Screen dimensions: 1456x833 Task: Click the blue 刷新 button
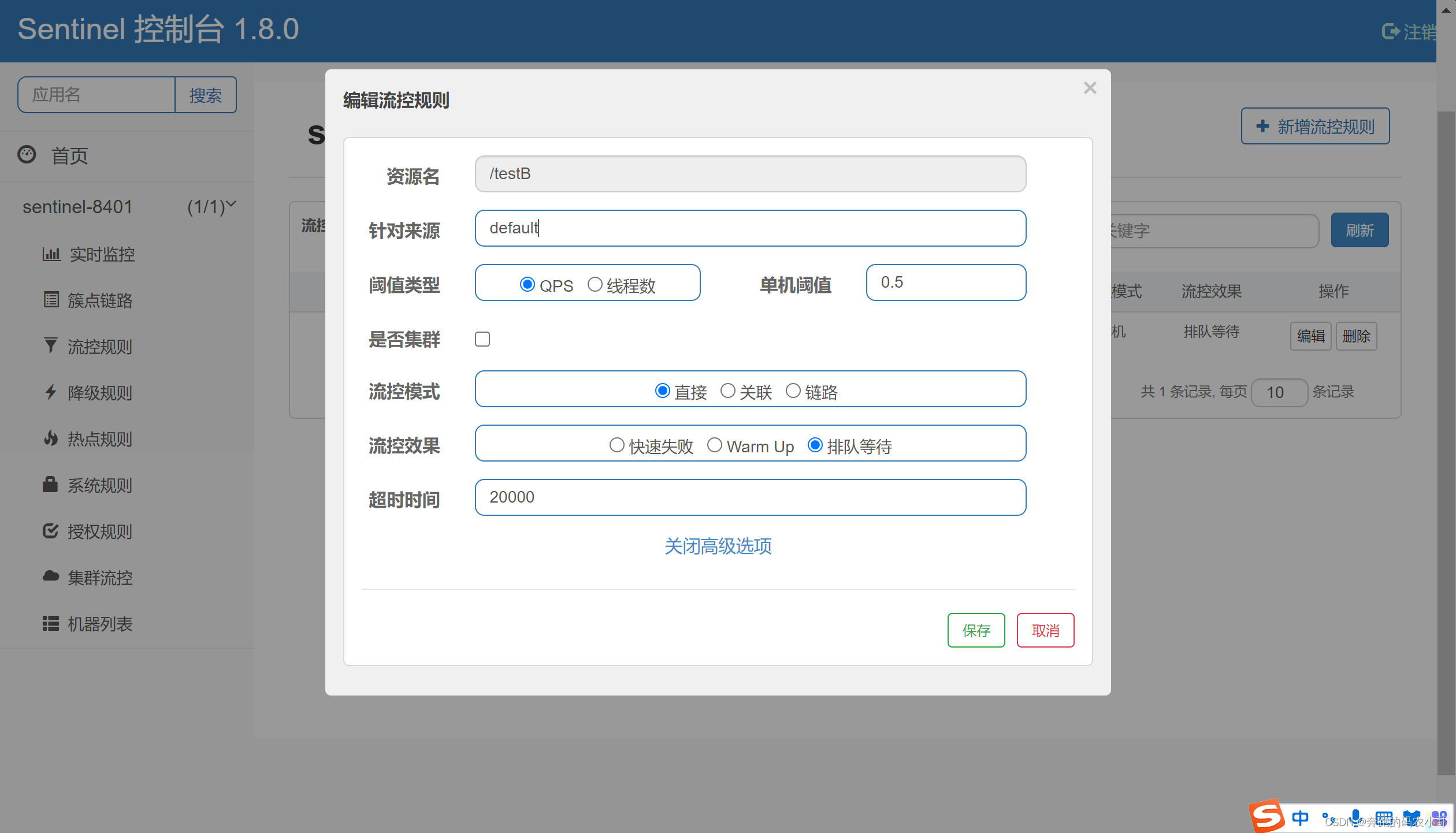pos(1360,230)
